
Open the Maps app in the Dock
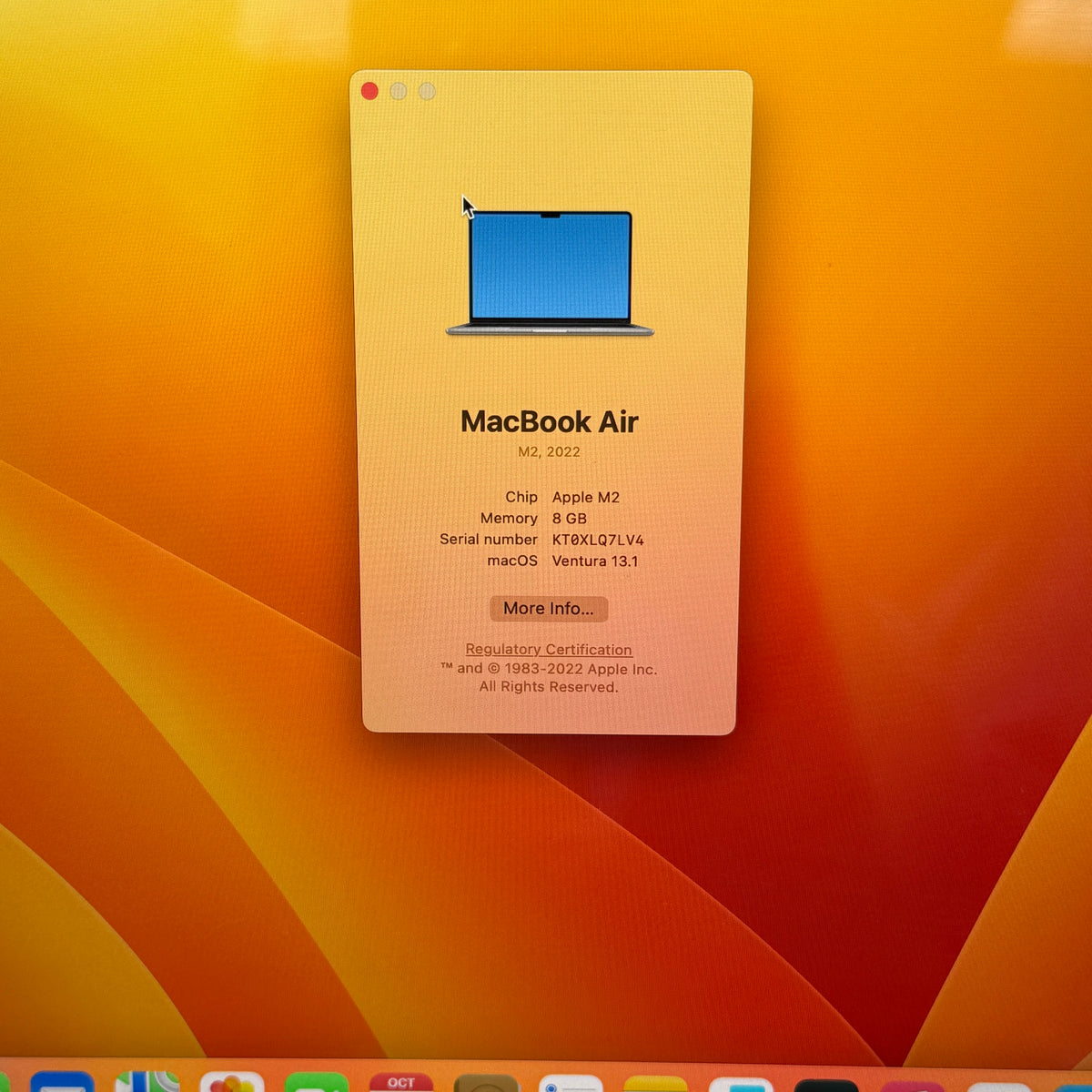coord(147,1083)
